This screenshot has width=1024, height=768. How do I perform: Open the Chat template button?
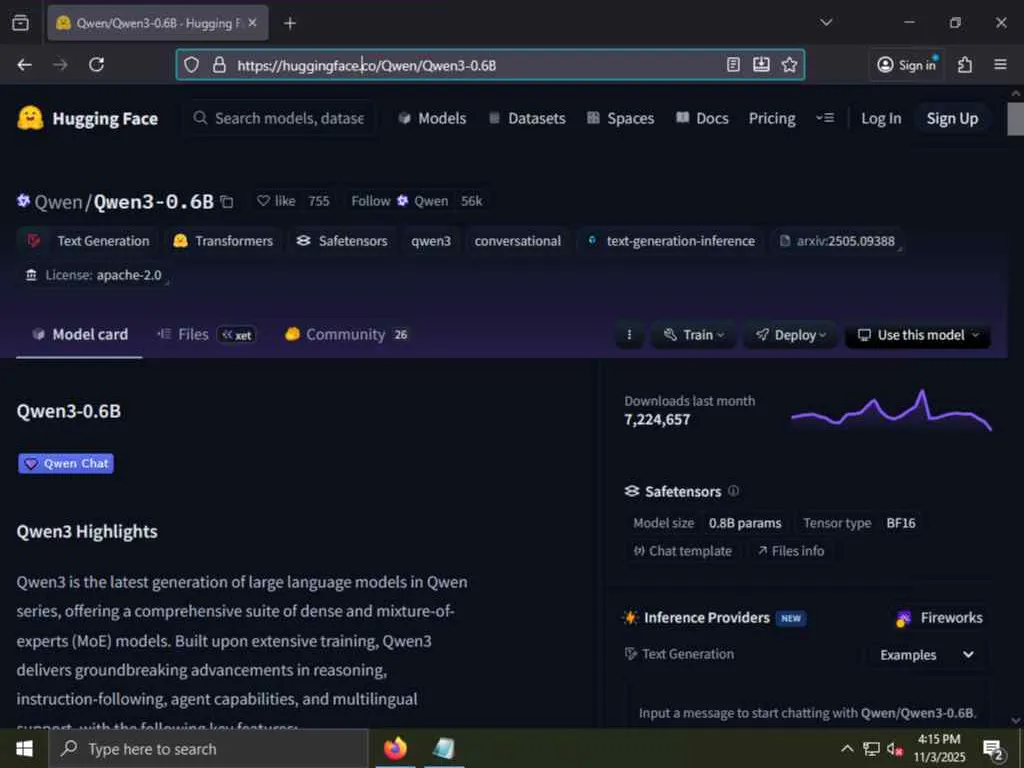[682, 551]
